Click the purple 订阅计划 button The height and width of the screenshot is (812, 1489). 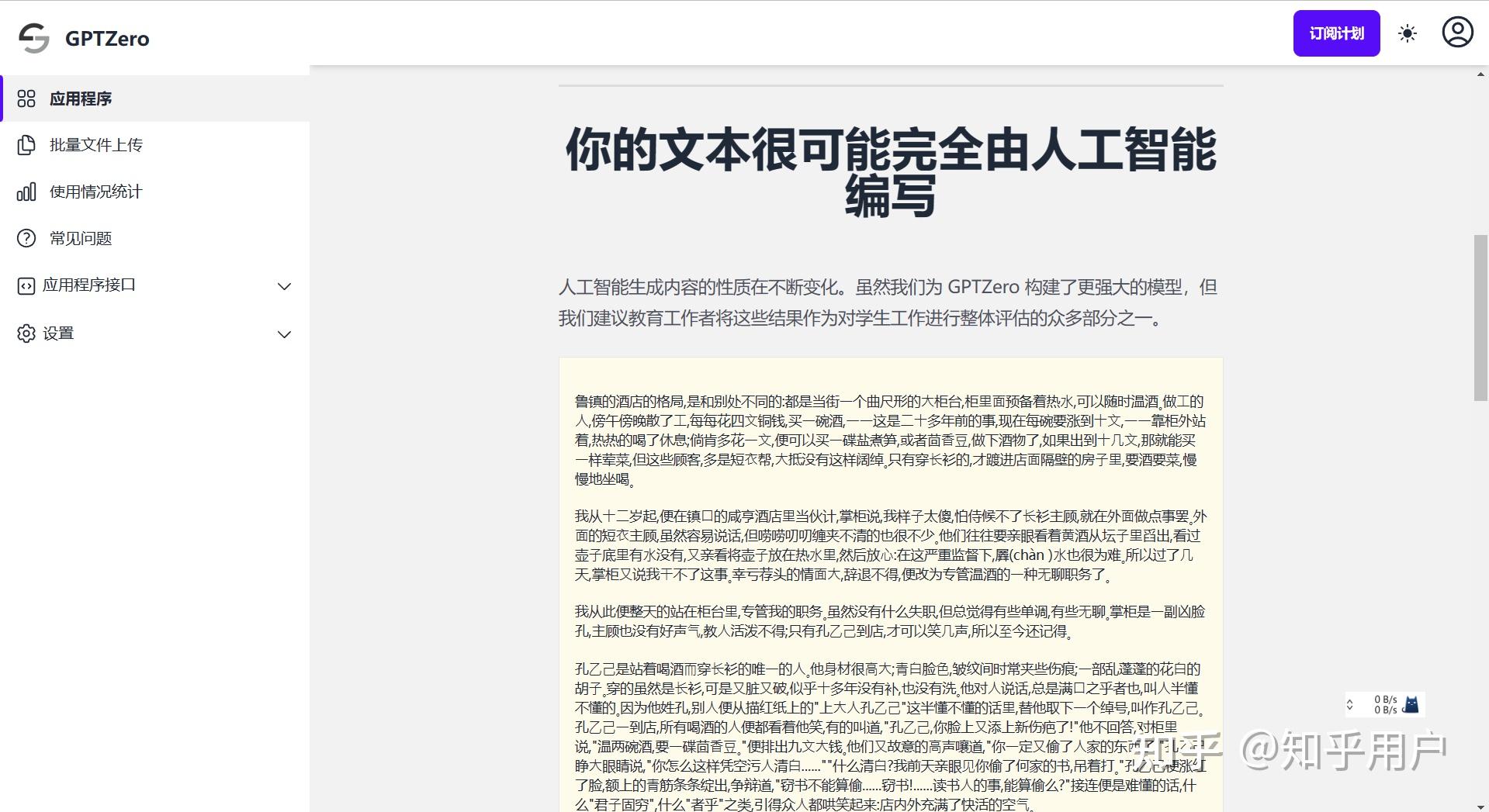click(x=1335, y=33)
